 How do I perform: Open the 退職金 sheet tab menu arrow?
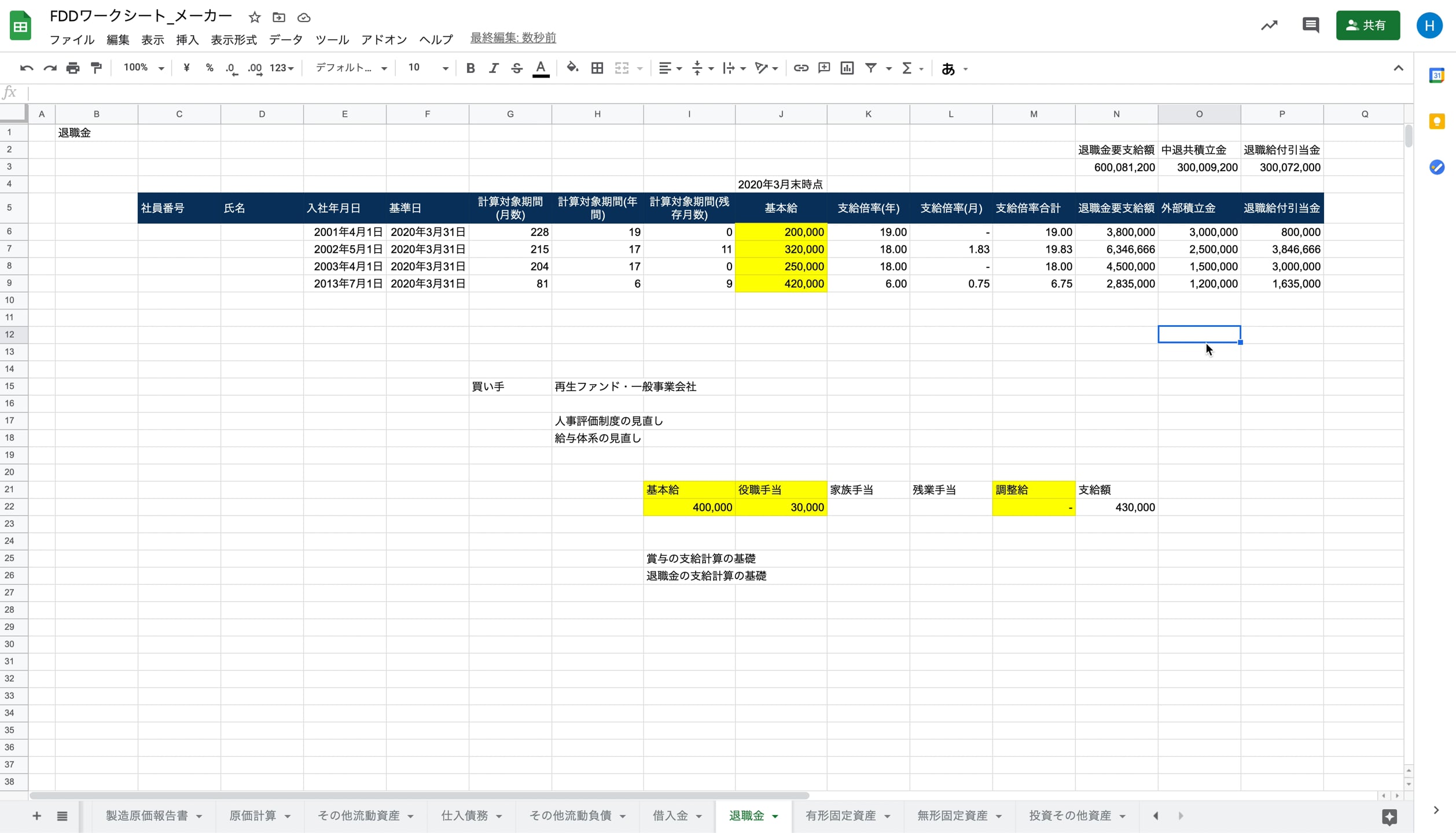(775, 816)
